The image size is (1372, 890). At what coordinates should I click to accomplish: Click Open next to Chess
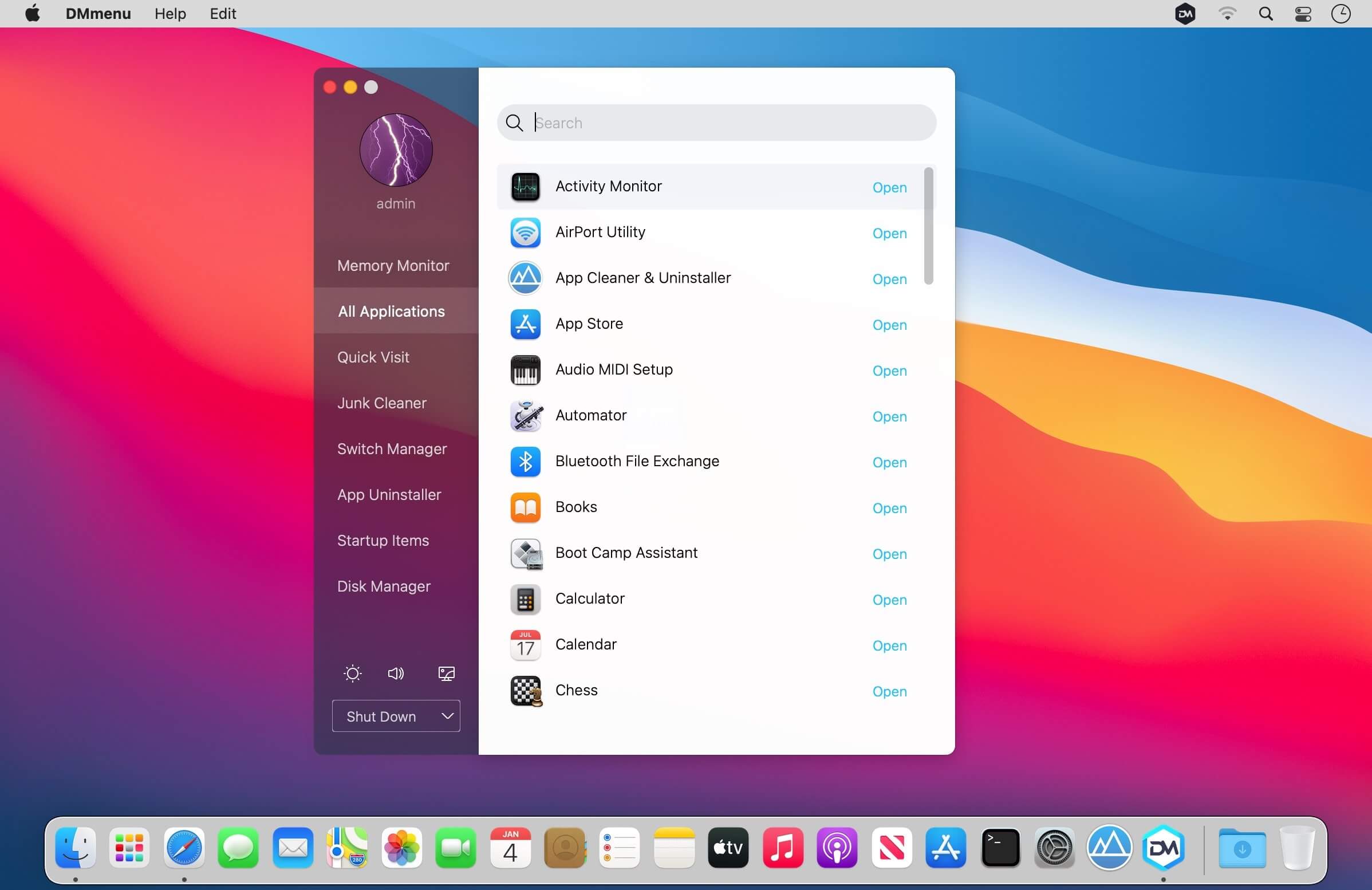pyautogui.click(x=889, y=692)
